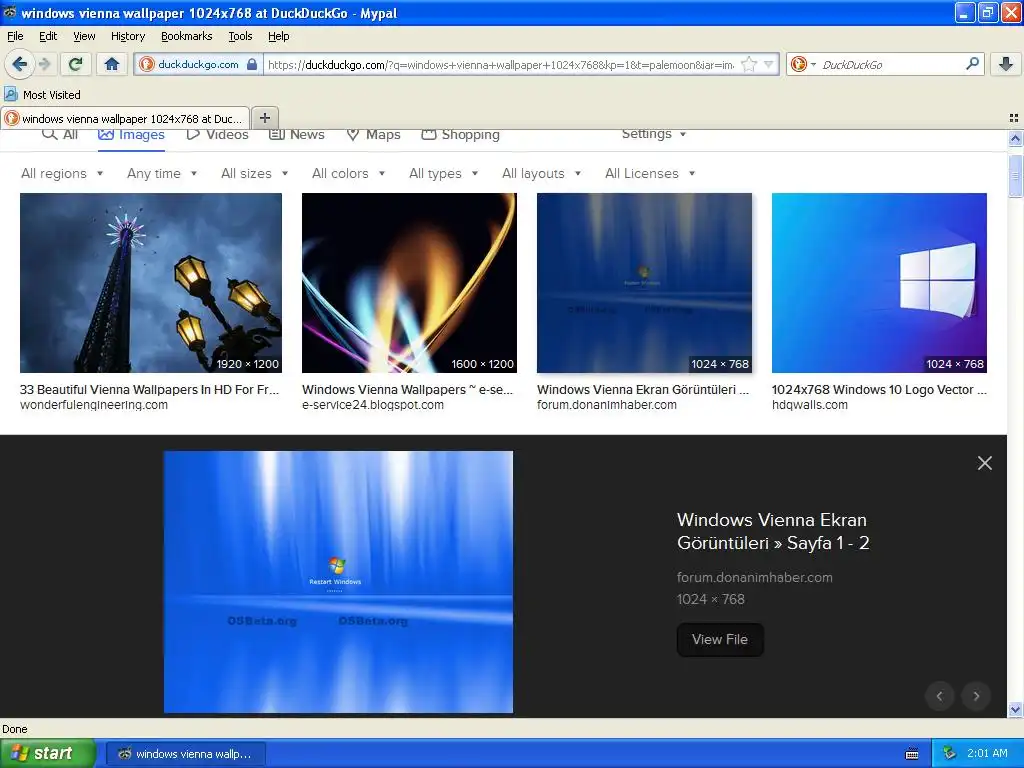The image size is (1024, 768).
Task: Switch to the All results tab
Action: [60, 135]
